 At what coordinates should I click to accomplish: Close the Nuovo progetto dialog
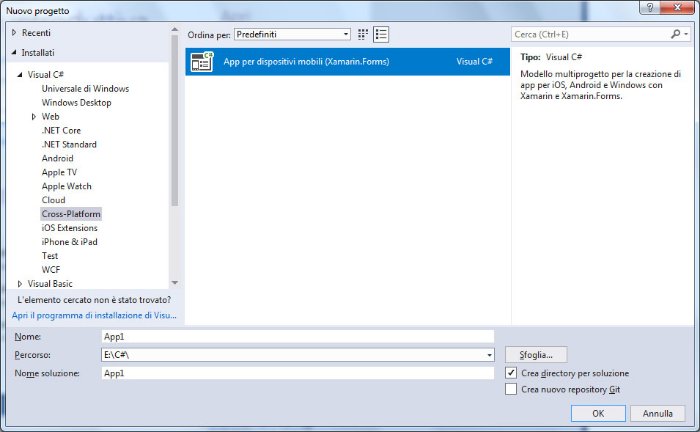(x=677, y=7)
